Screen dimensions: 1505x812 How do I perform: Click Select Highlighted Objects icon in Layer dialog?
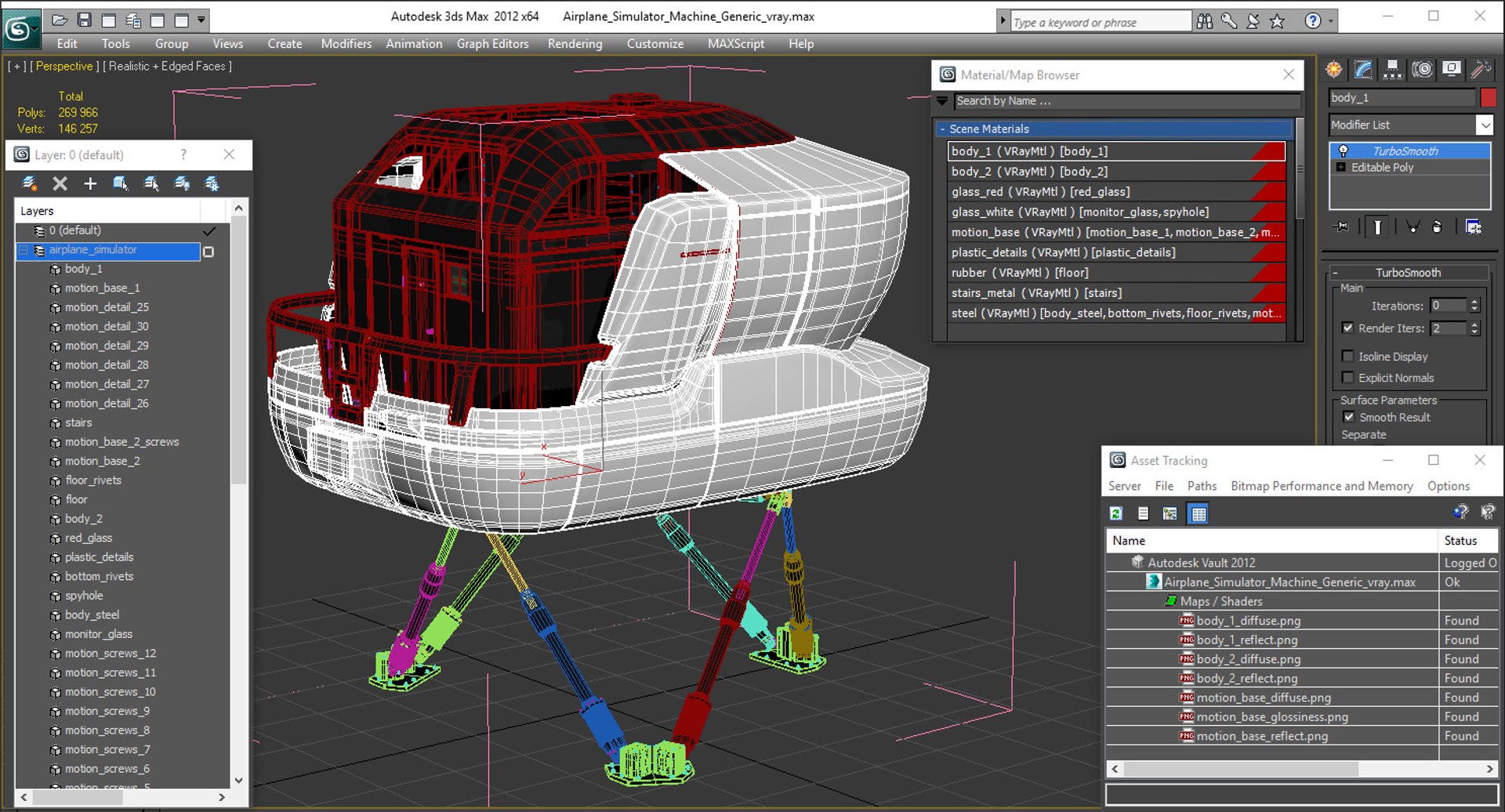(120, 183)
